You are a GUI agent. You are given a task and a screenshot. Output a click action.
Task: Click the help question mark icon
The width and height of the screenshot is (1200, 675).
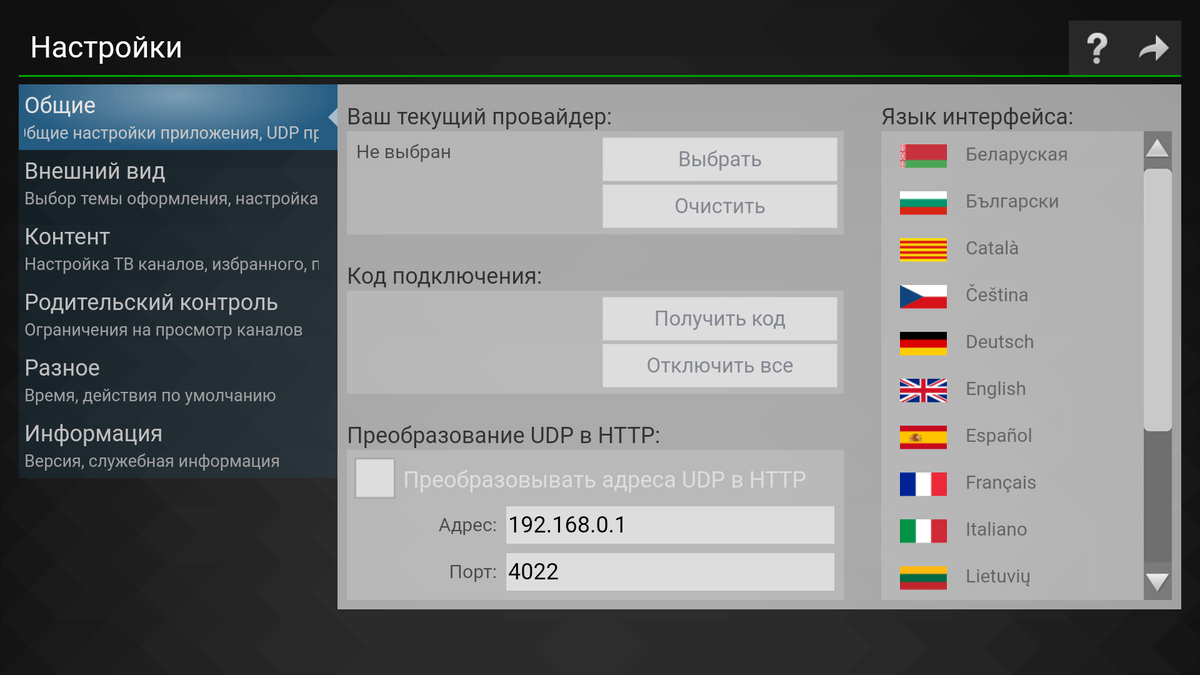(1097, 47)
